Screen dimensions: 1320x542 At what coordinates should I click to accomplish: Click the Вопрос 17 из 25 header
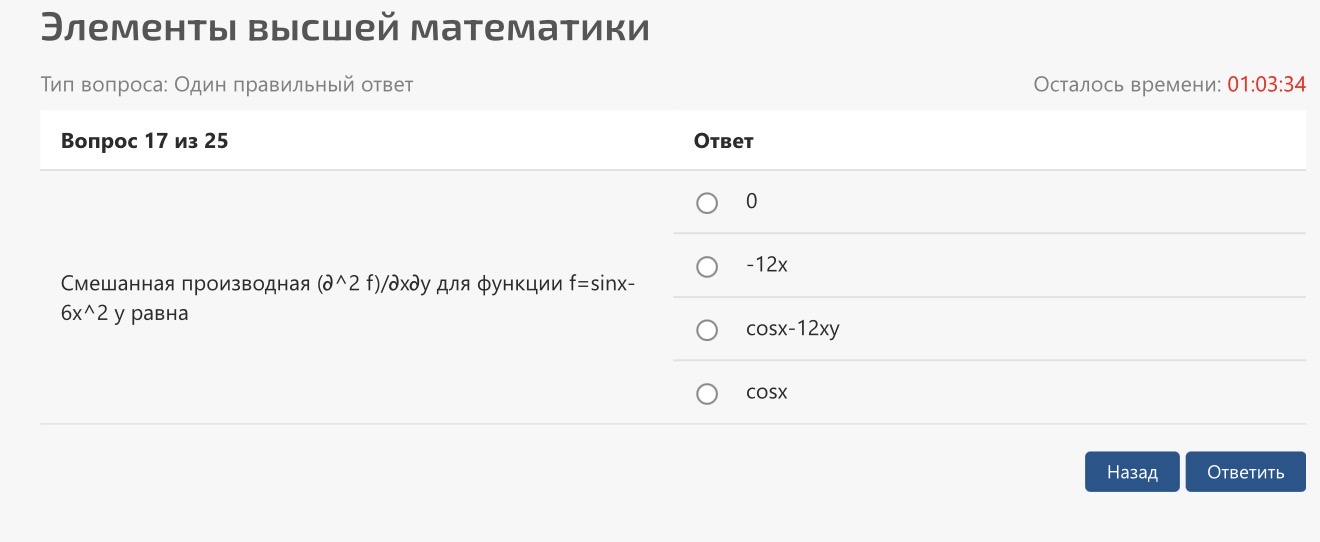pos(145,141)
